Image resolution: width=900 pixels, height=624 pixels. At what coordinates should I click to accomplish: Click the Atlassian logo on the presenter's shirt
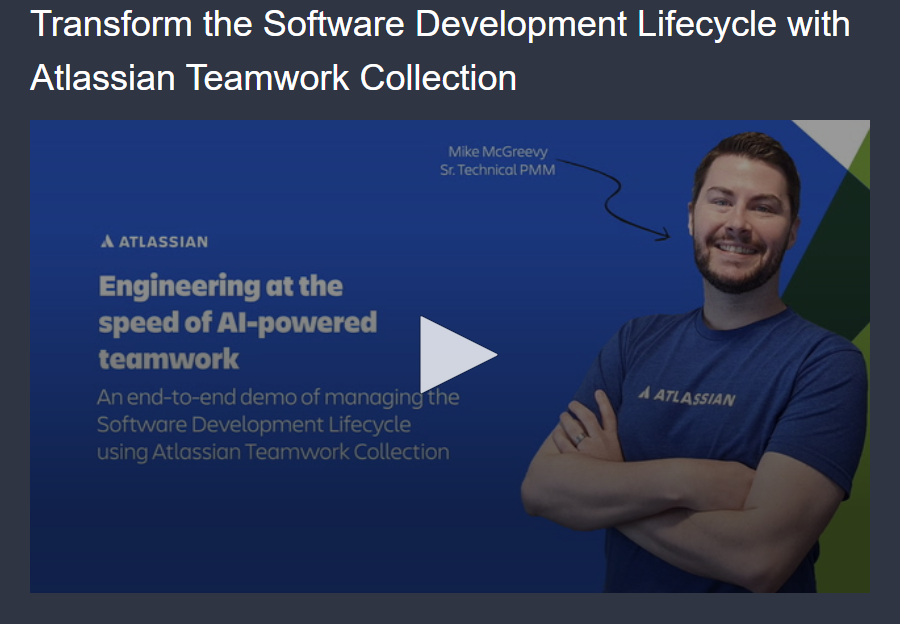point(687,396)
